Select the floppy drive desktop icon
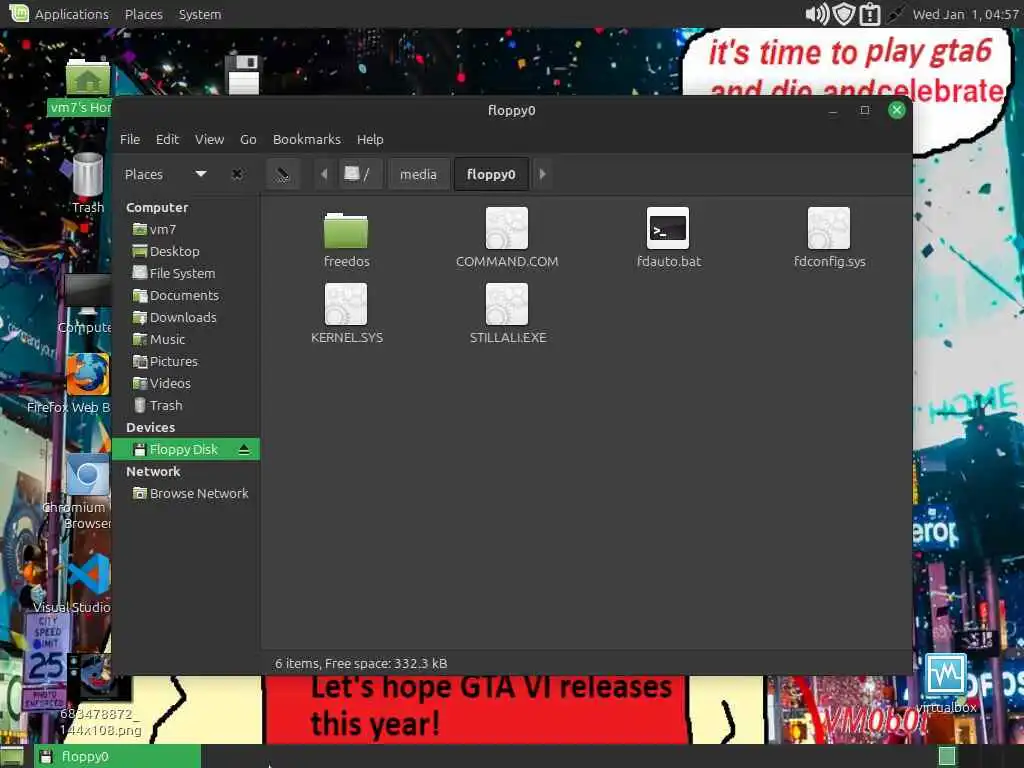Image resolution: width=1024 pixels, height=768 pixels. 243,75
